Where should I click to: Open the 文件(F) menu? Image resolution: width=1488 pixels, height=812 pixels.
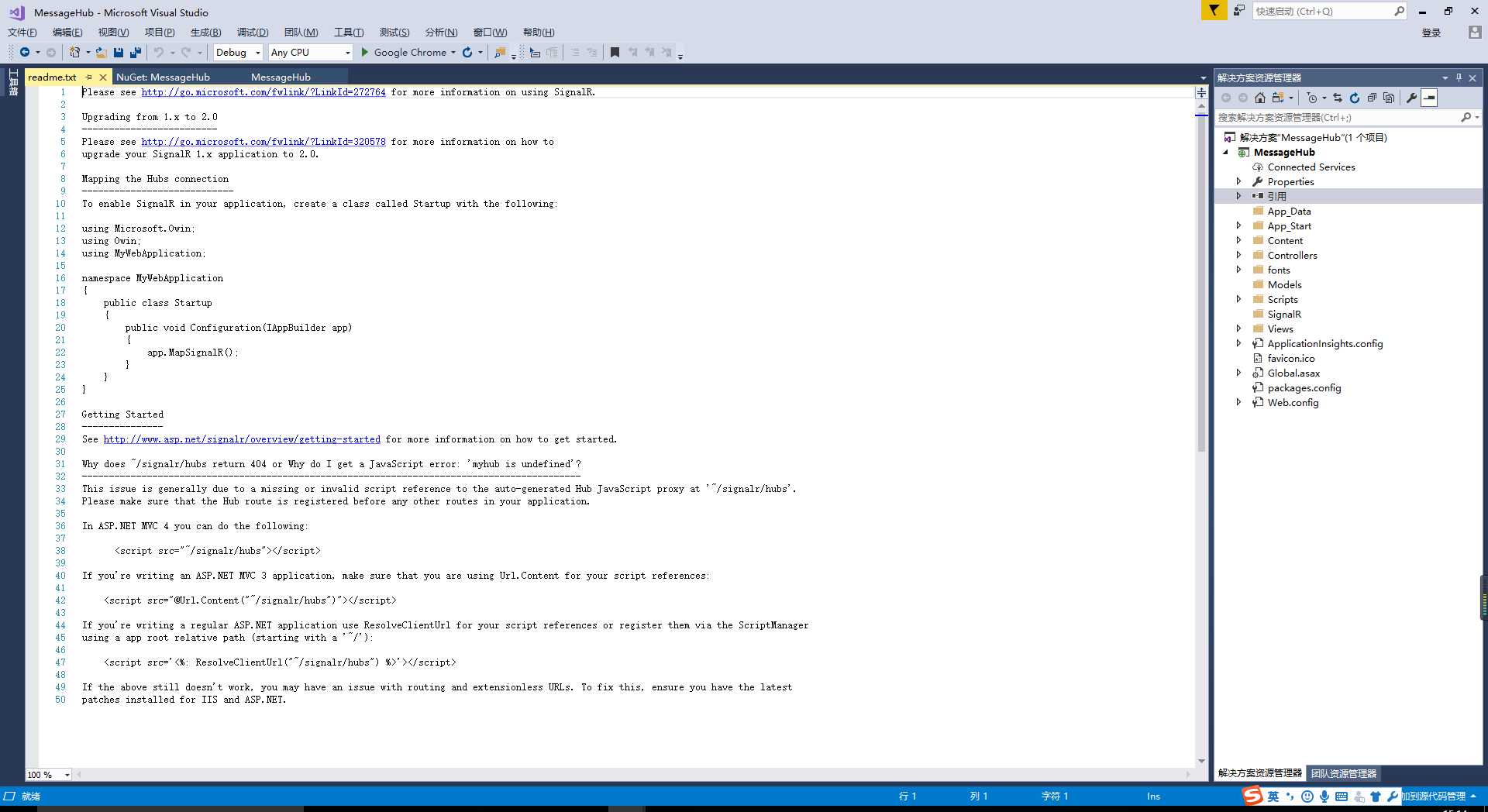[x=22, y=32]
